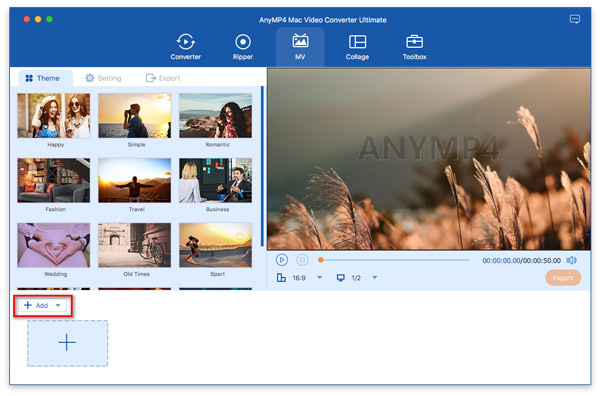600x396 pixels.
Task: Click the Old Times theme label
Action: pos(137,274)
